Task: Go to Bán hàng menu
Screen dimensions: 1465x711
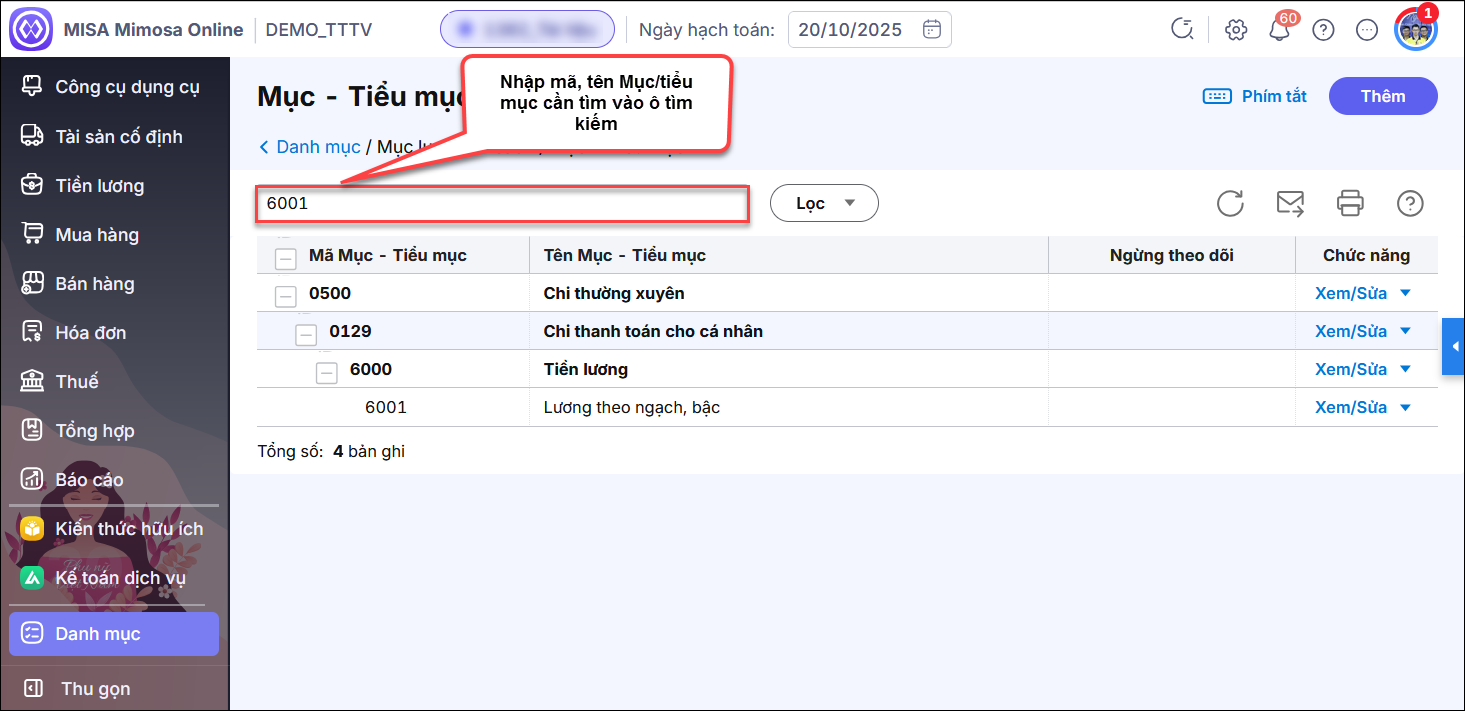Action: [95, 283]
